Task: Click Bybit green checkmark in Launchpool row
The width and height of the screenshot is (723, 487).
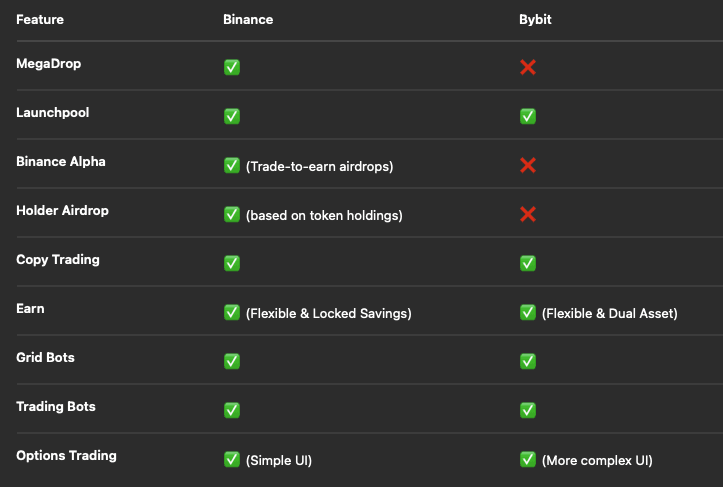Action: pyautogui.click(x=528, y=116)
